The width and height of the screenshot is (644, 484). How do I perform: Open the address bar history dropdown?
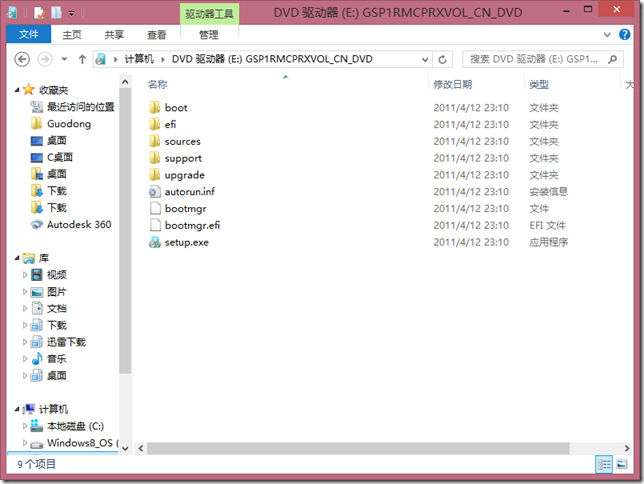425,60
